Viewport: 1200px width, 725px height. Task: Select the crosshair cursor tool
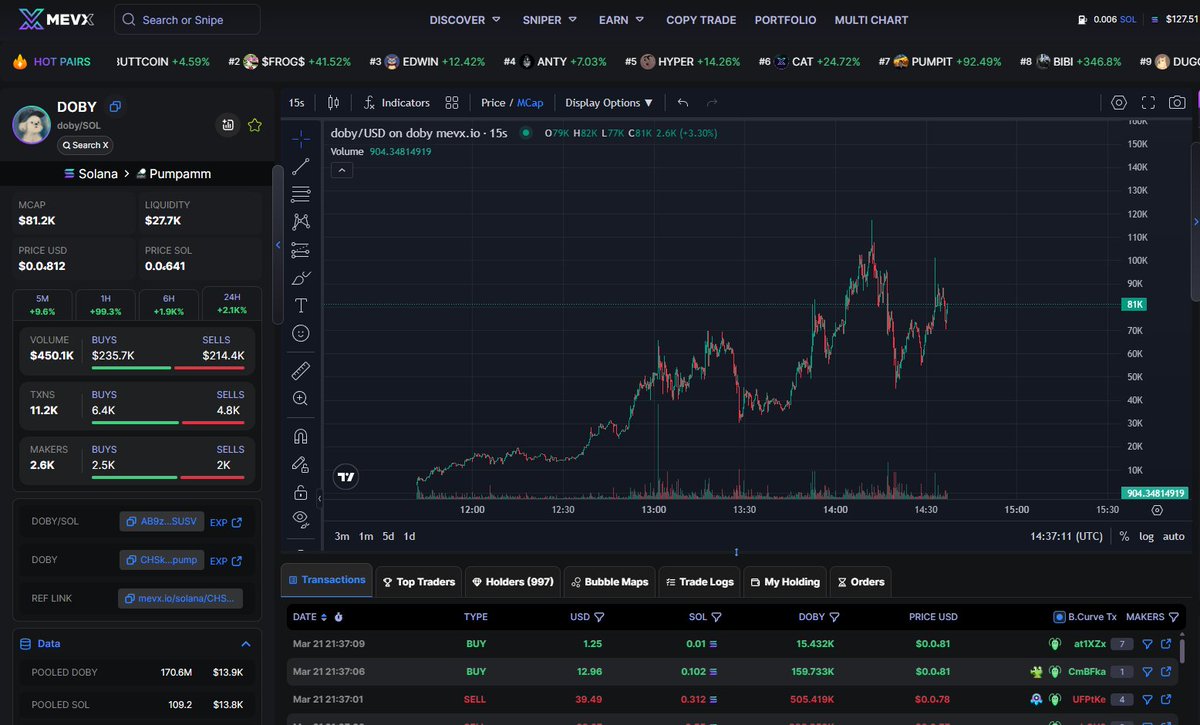[300, 139]
